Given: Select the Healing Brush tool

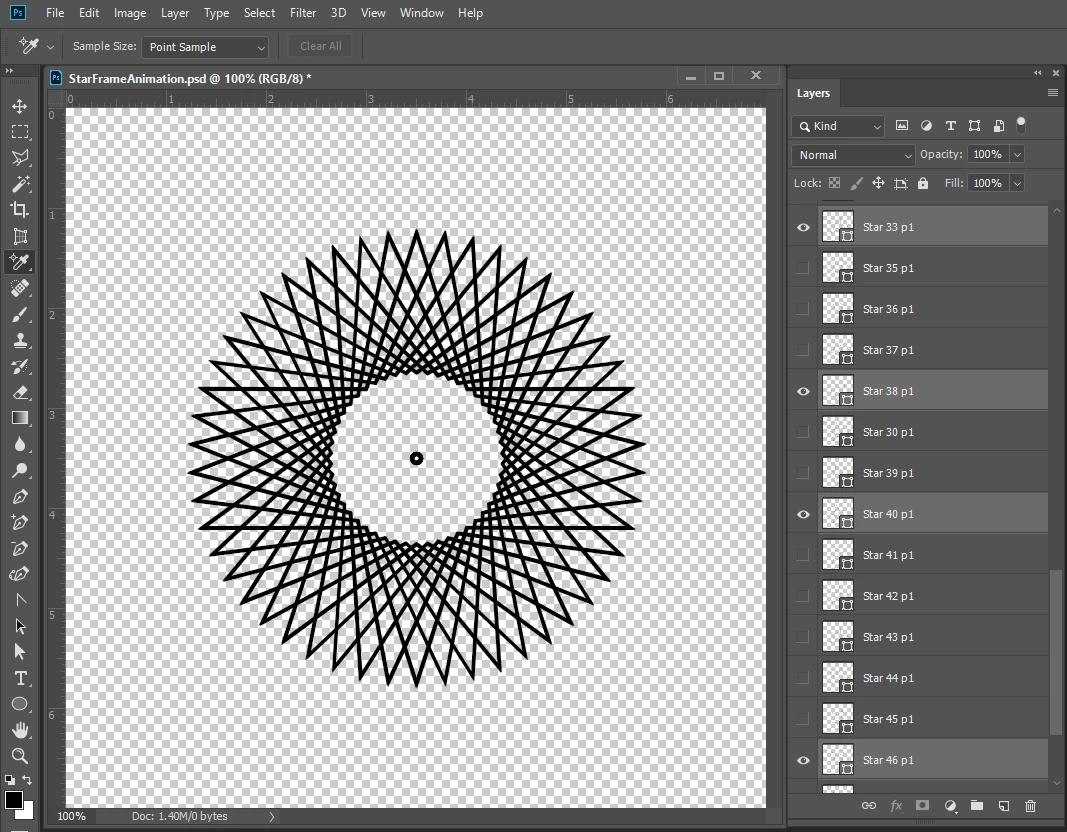Looking at the screenshot, I should click(x=20, y=288).
